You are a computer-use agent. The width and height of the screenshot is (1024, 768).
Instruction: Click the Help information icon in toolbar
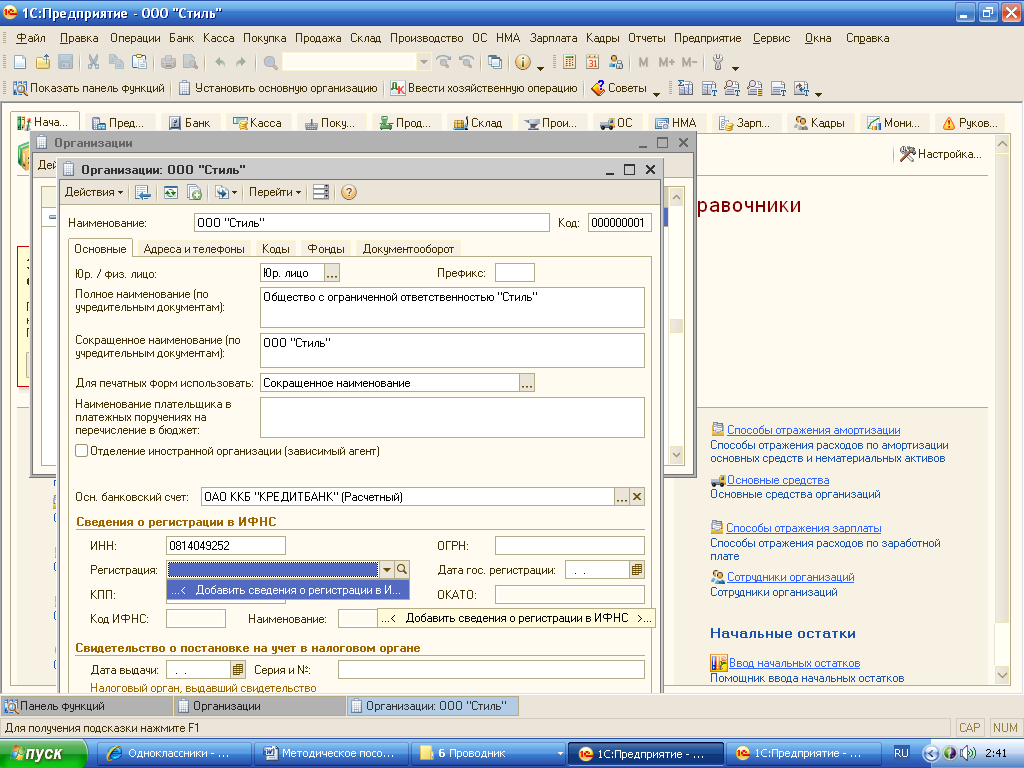point(522,62)
